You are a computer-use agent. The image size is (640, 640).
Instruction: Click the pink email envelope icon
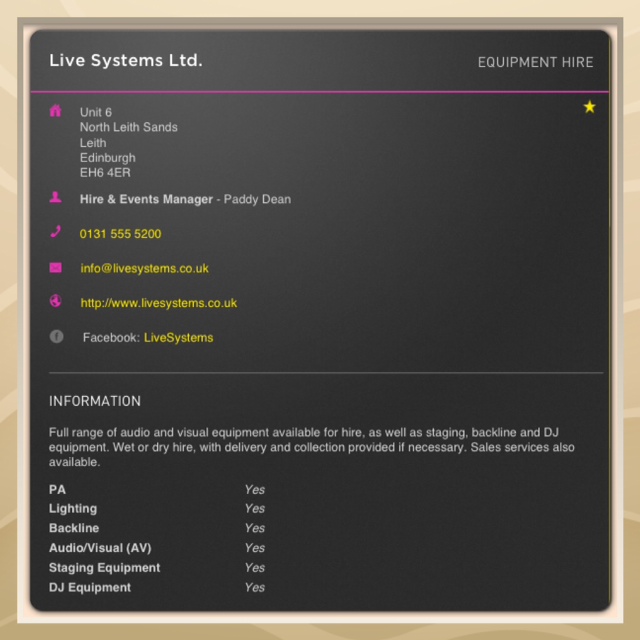point(56,267)
